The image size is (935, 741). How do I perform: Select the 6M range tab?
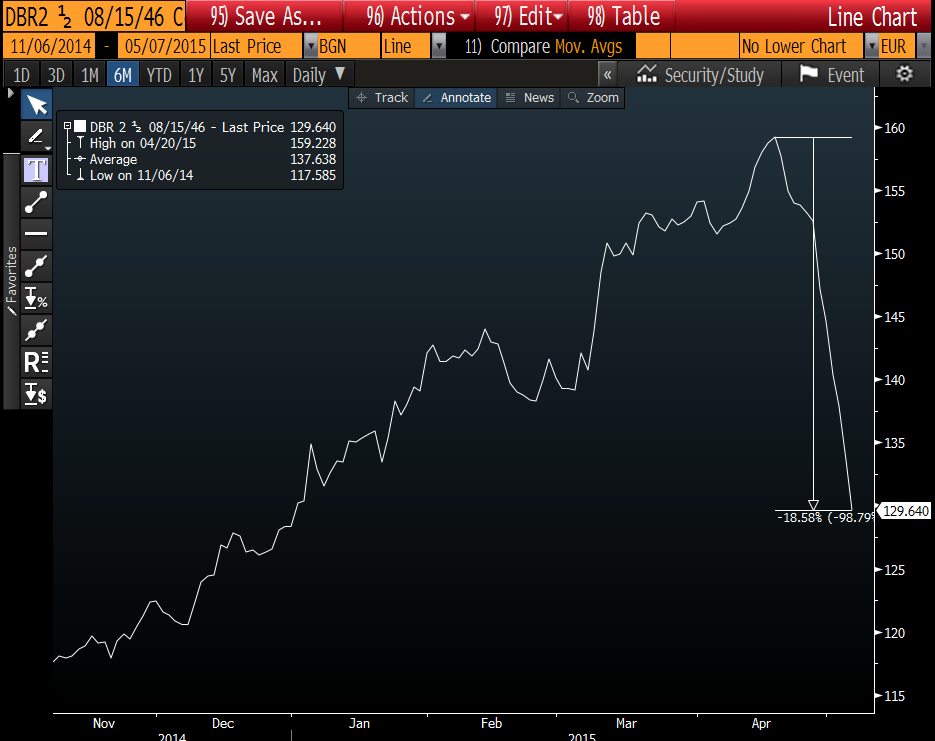click(x=123, y=75)
